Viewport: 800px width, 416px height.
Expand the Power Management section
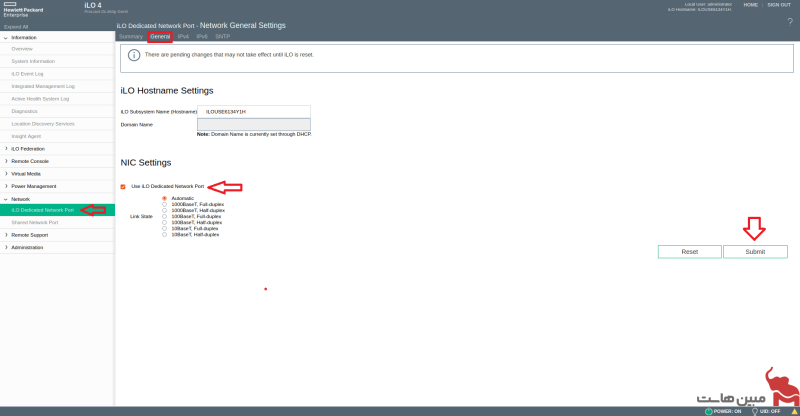point(6,186)
